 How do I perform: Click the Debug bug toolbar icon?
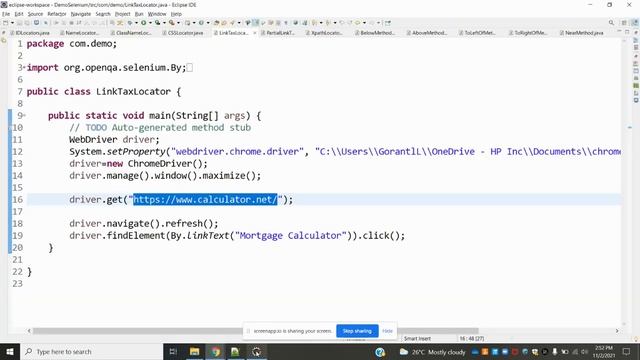(x=130, y=23)
